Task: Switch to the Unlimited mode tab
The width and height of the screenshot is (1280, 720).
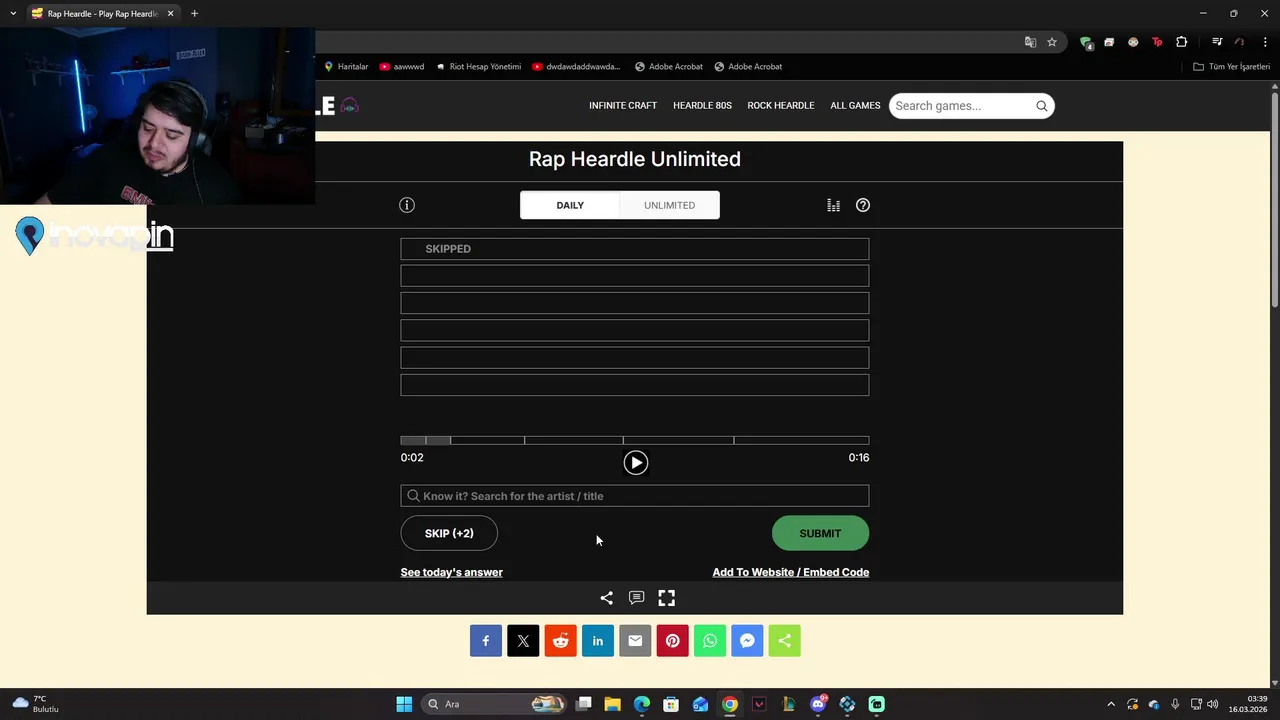Action: tap(669, 205)
